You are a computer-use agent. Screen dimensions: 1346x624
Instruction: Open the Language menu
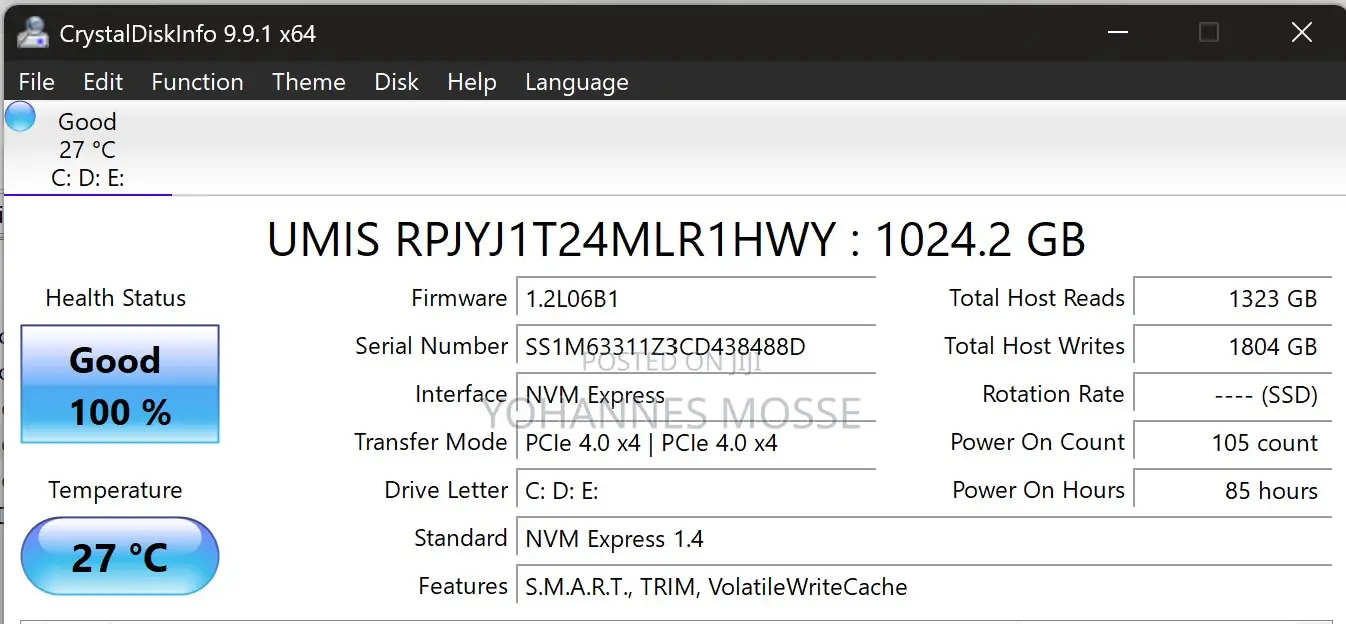(577, 82)
